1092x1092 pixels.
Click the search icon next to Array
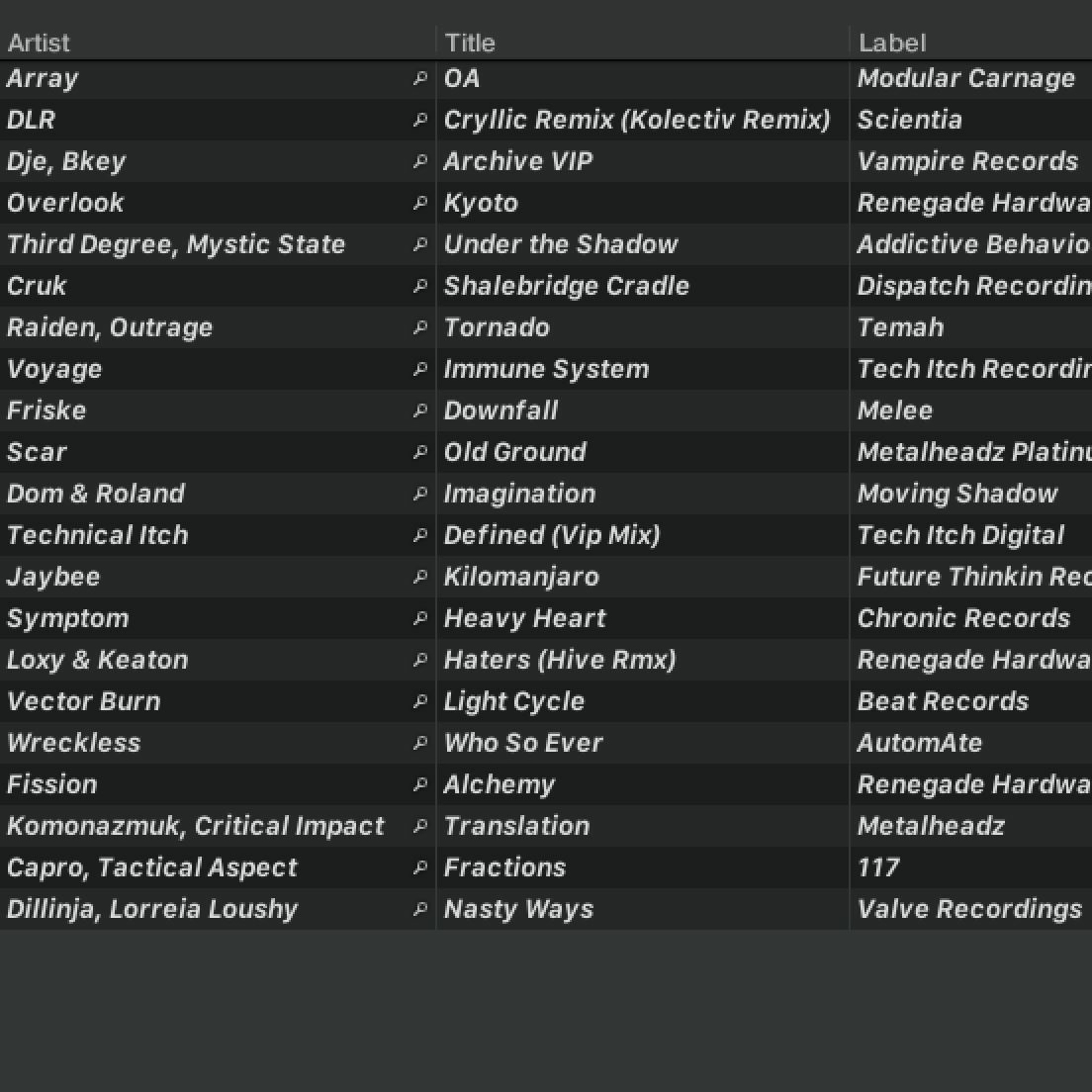coord(420,78)
